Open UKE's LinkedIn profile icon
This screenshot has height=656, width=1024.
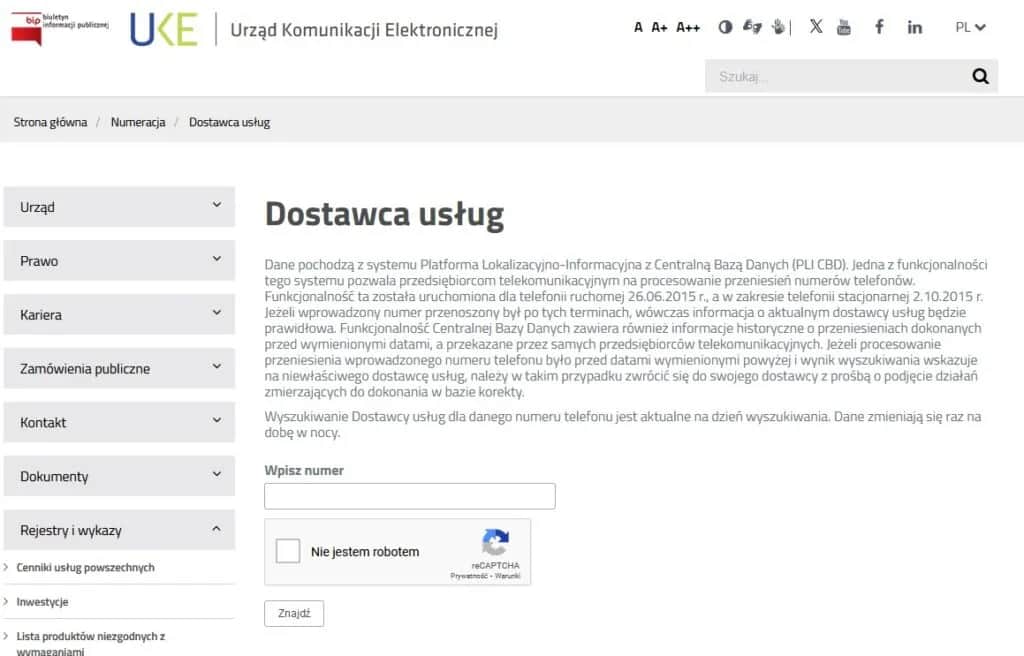914,27
